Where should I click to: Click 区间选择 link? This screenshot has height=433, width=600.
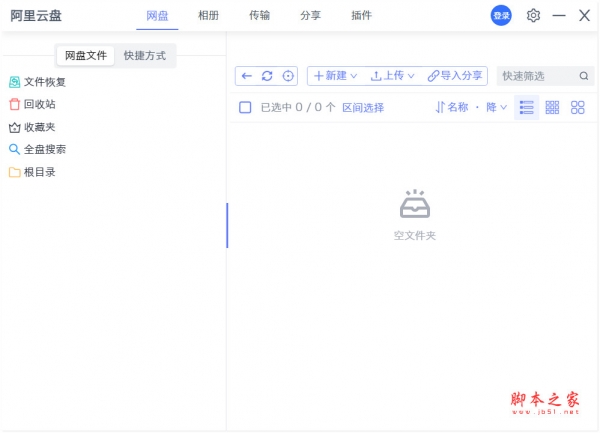[x=363, y=108]
